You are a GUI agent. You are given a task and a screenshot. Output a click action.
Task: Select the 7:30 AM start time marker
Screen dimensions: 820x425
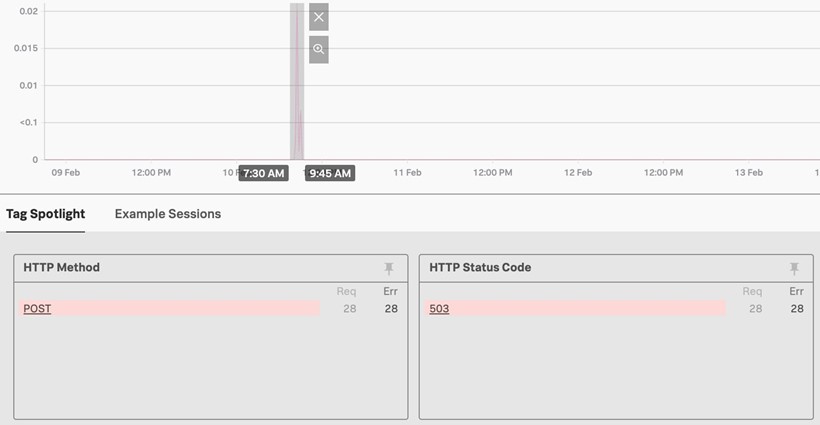[x=264, y=173]
